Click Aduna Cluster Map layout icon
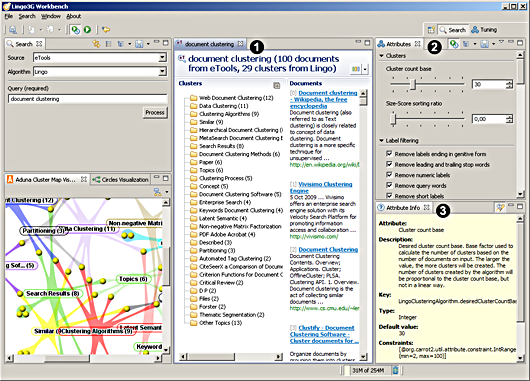The height and width of the screenshot is (381, 530). (157, 192)
